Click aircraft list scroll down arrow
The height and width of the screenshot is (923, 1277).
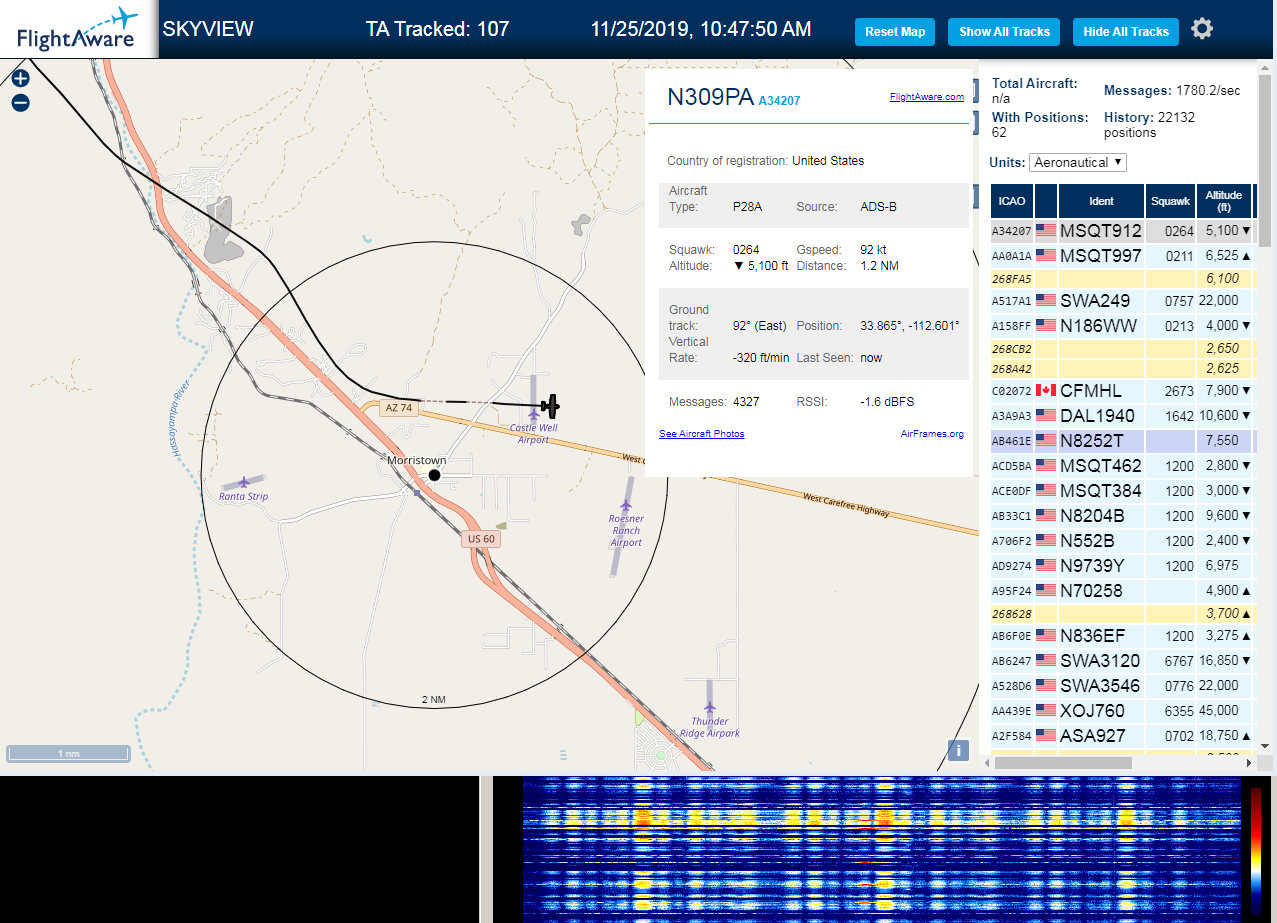[x=1265, y=745]
